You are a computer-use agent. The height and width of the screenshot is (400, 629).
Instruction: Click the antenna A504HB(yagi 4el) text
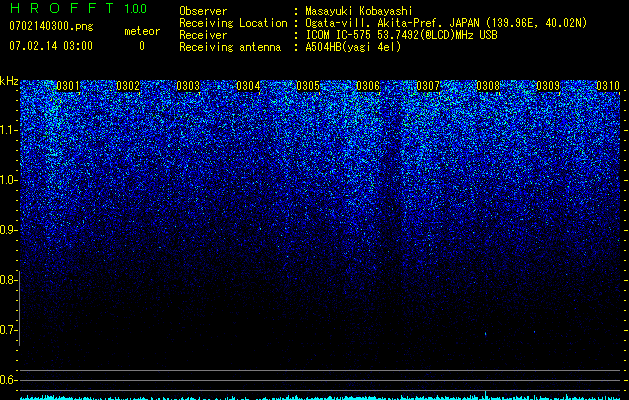[x=353, y=47]
